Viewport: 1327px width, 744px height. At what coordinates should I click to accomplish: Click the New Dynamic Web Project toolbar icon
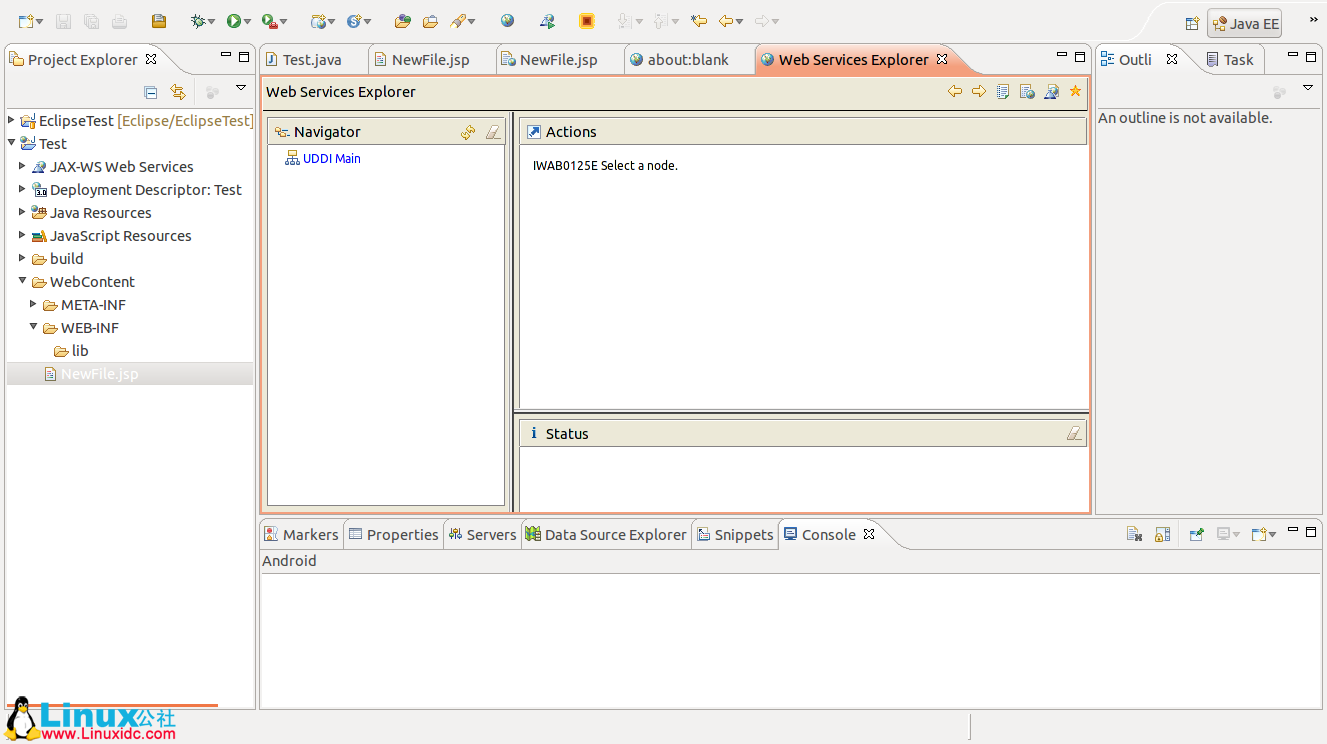319,21
